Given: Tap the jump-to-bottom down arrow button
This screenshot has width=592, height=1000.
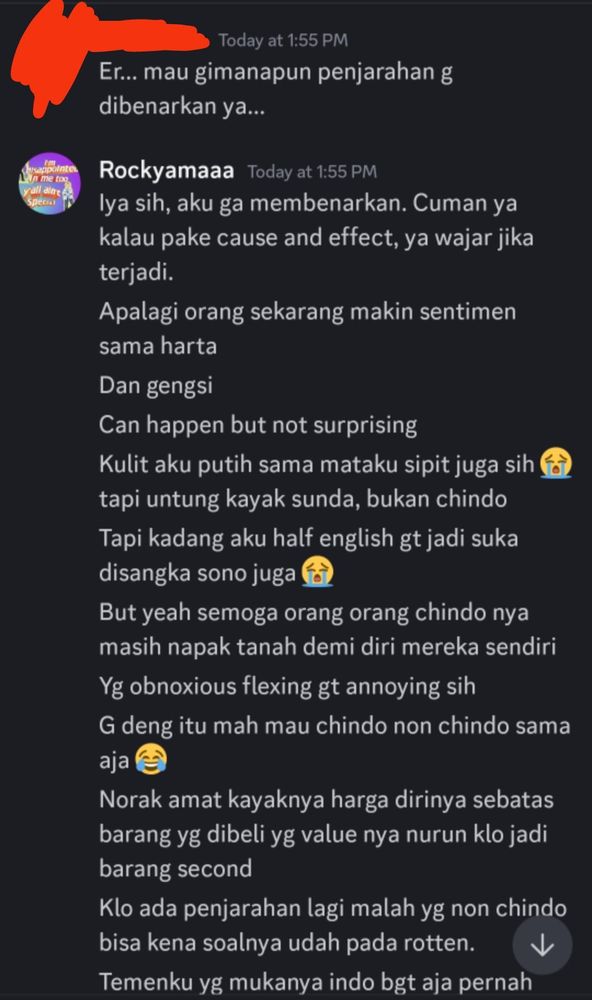Looking at the screenshot, I should pyautogui.click(x=542, y=946).
